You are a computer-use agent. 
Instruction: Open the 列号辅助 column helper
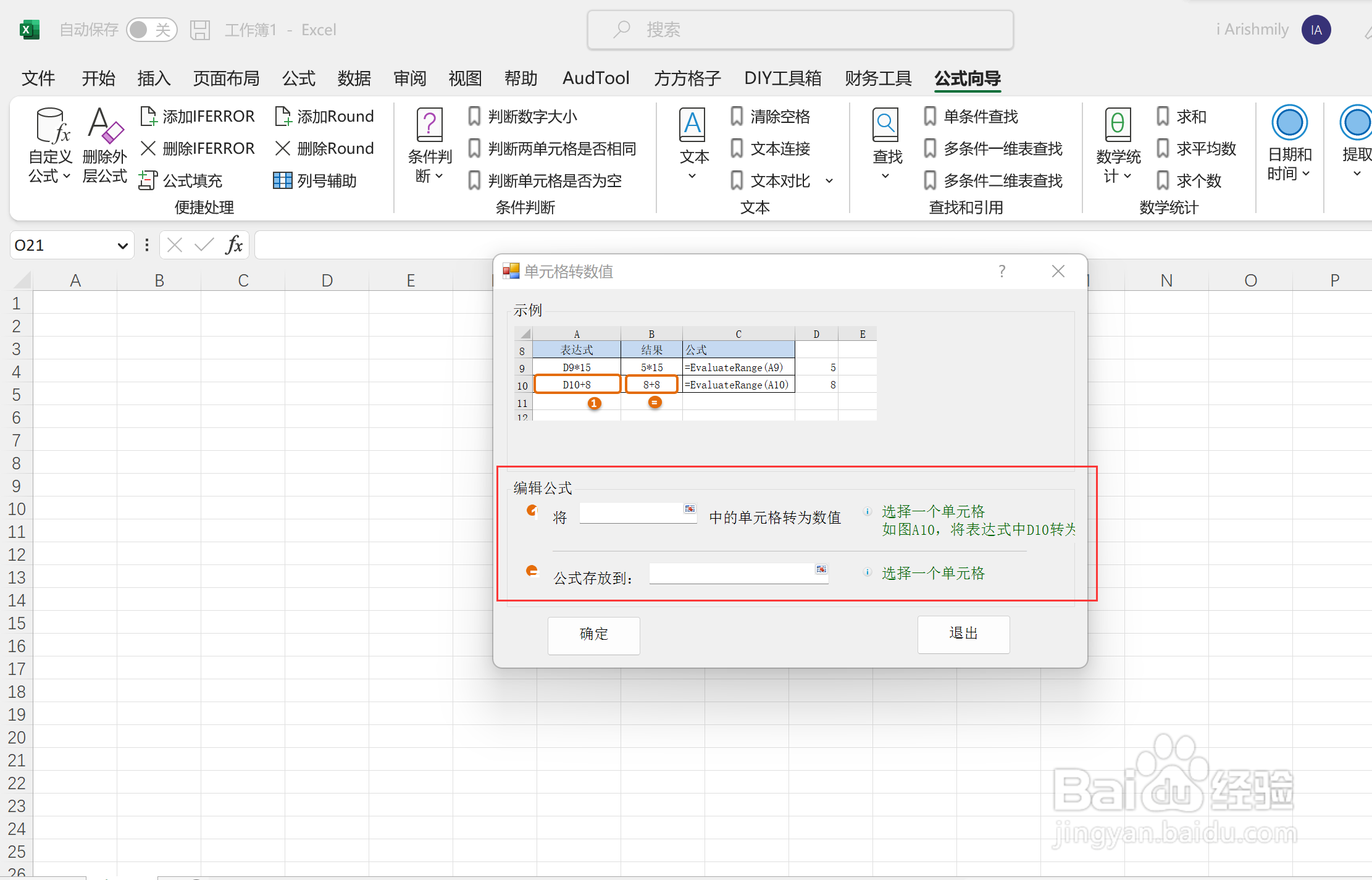pyautogui.click(x=315, y=180)
